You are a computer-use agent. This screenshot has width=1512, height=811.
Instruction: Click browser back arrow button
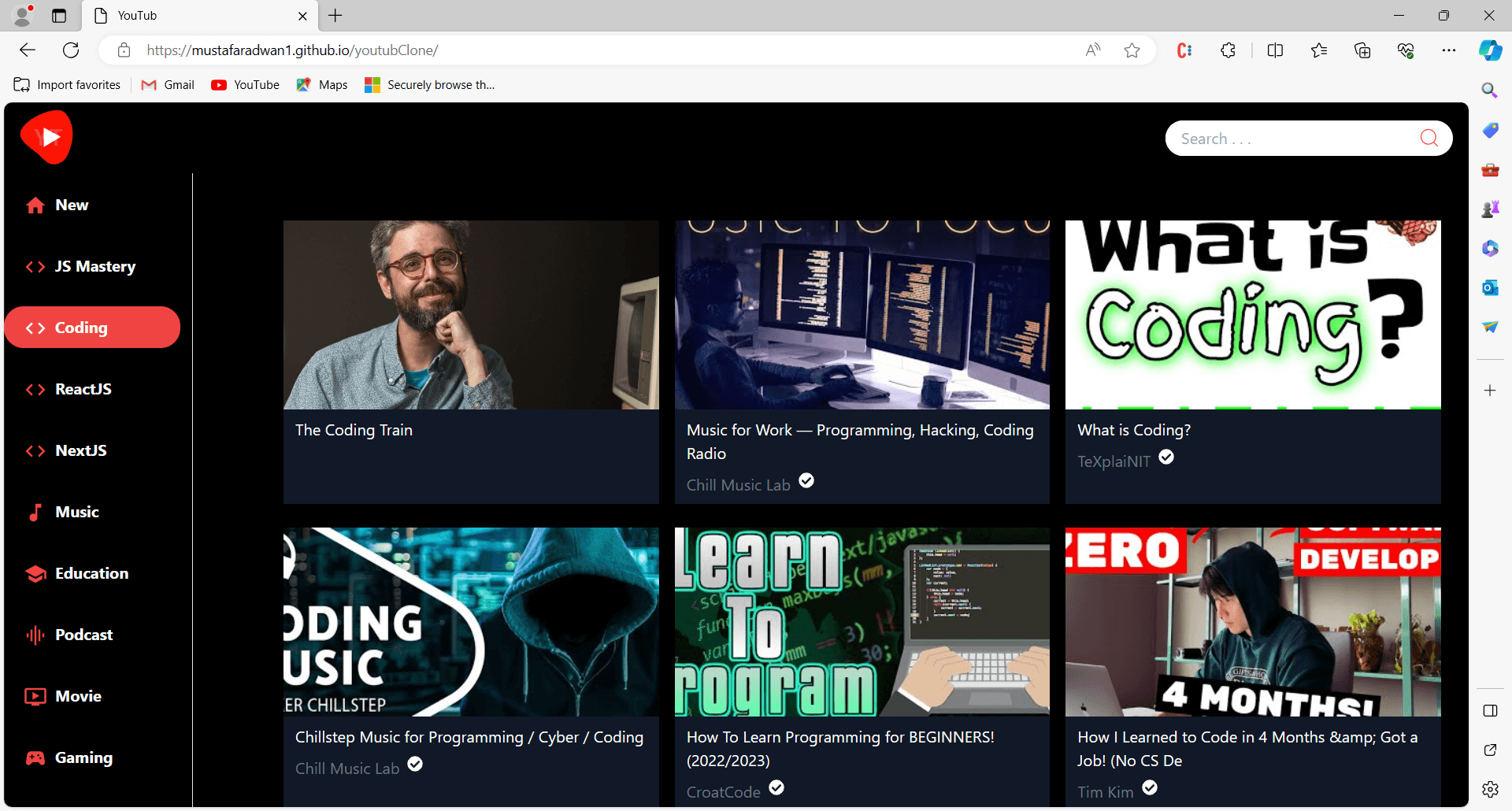tap(28, 50)
